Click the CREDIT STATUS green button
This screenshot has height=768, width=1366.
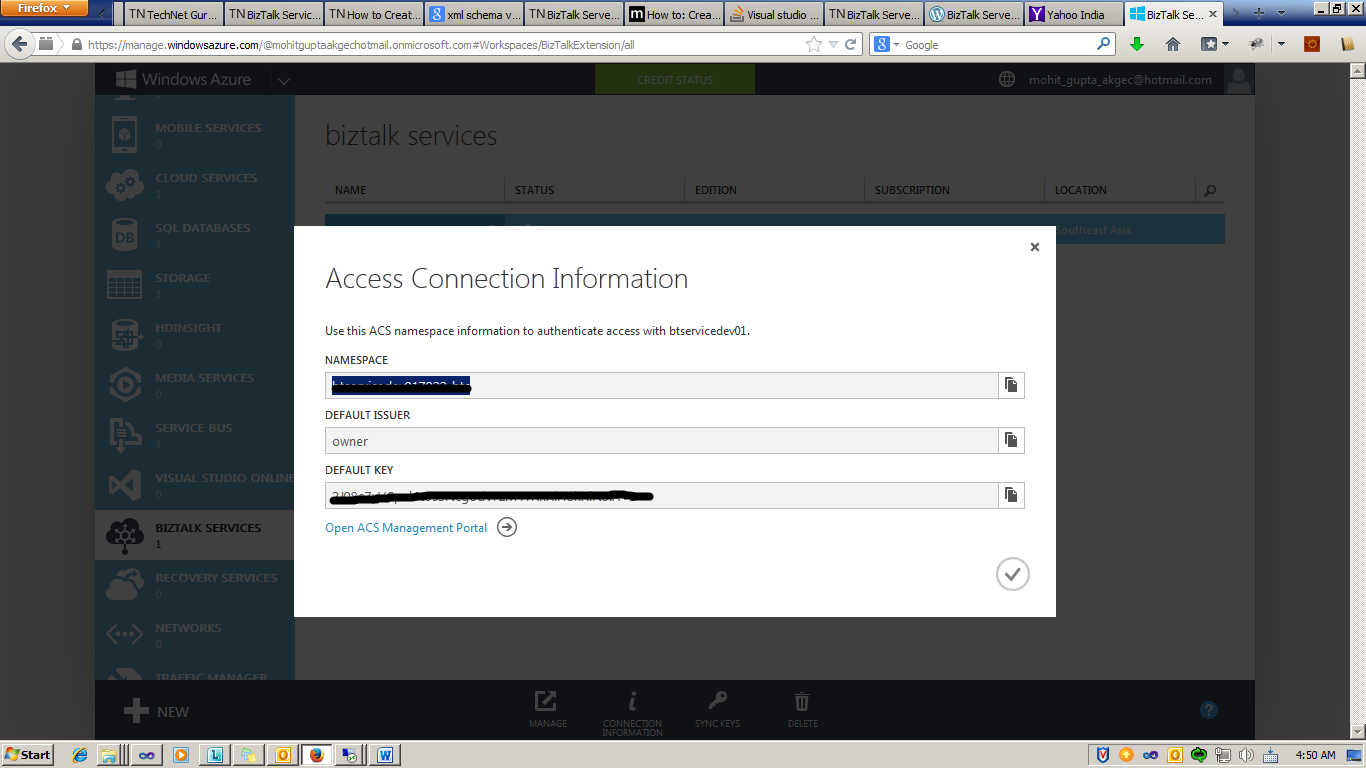[675, 80]
